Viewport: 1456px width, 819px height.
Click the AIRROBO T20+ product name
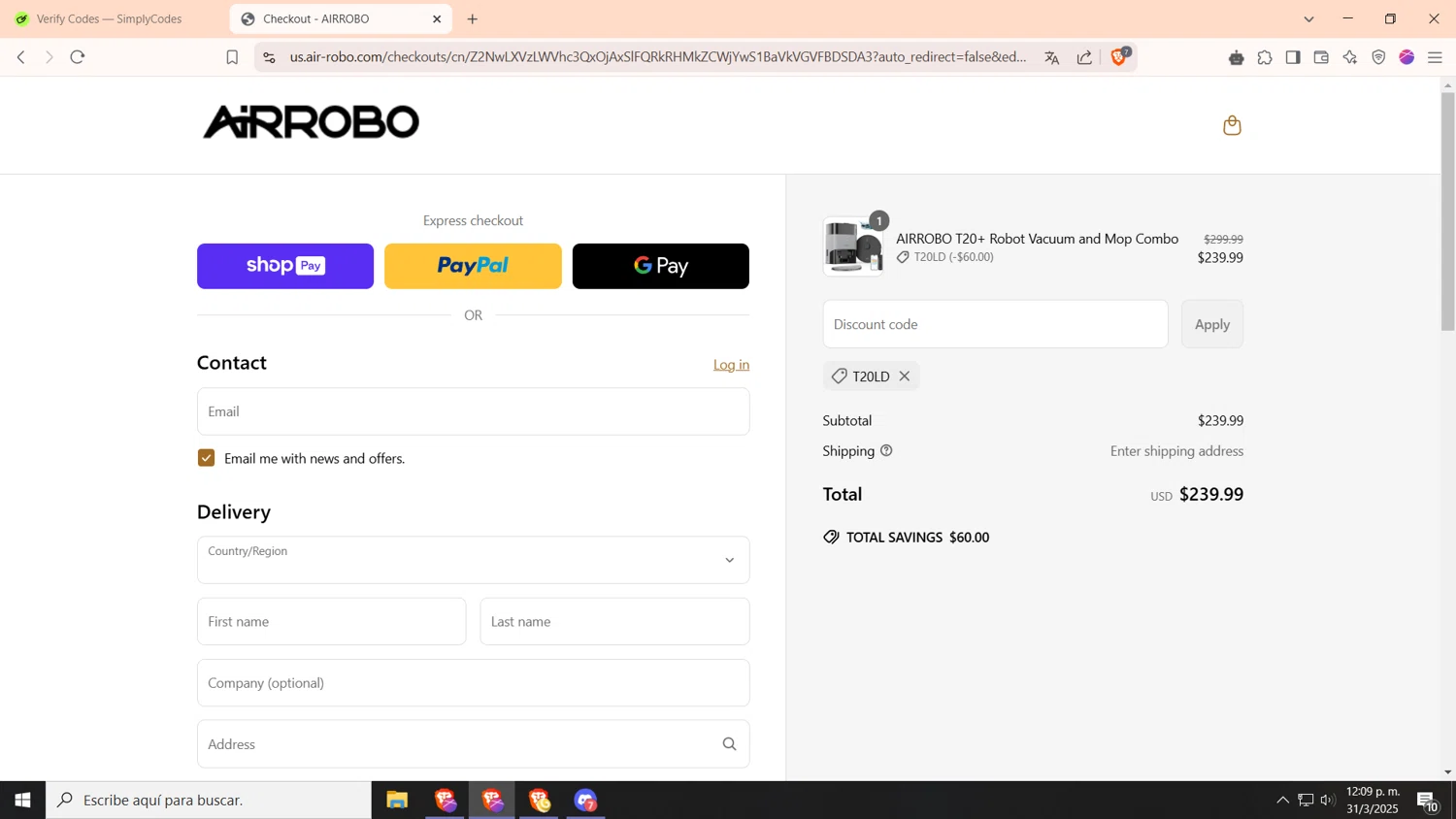pyautogui.click(x=1037, y=239)
